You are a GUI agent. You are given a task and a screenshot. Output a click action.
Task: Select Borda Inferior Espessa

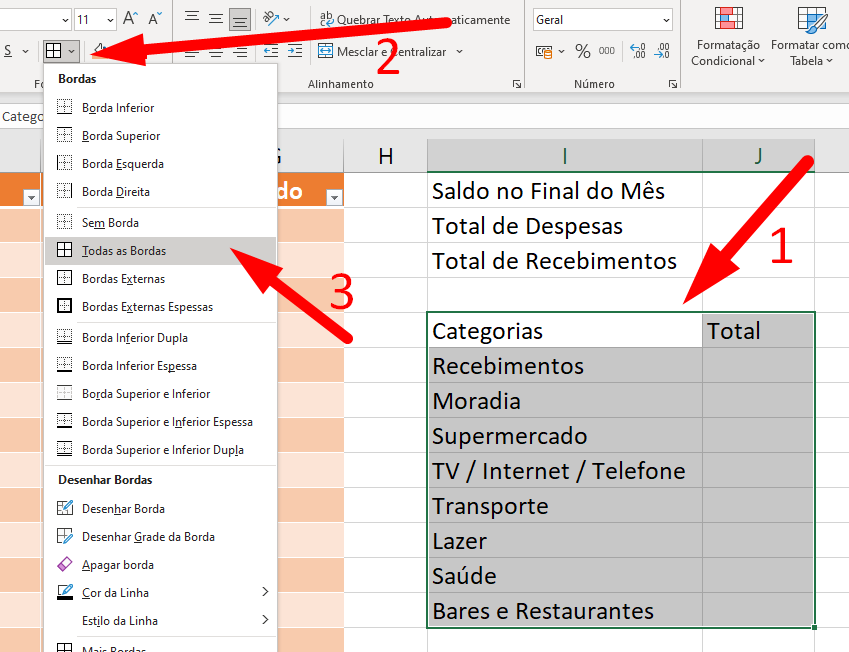tap(161, 366)
